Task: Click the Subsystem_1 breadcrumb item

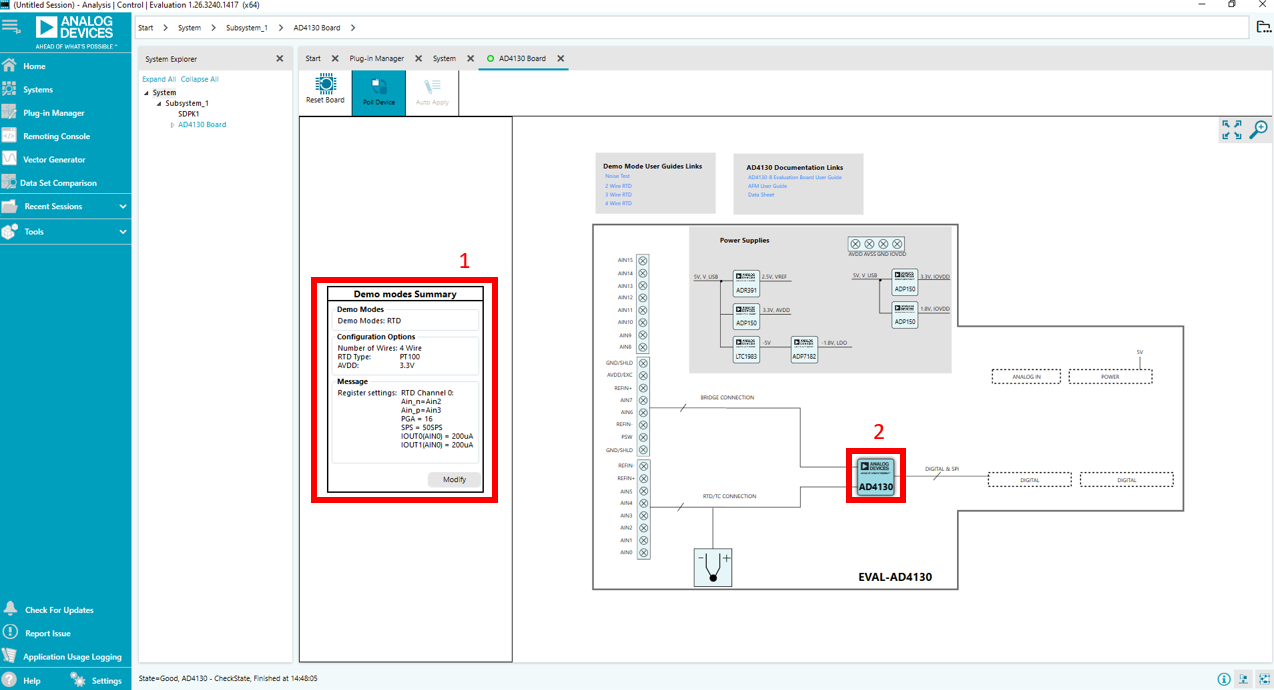Action: (x=247, y=28)
